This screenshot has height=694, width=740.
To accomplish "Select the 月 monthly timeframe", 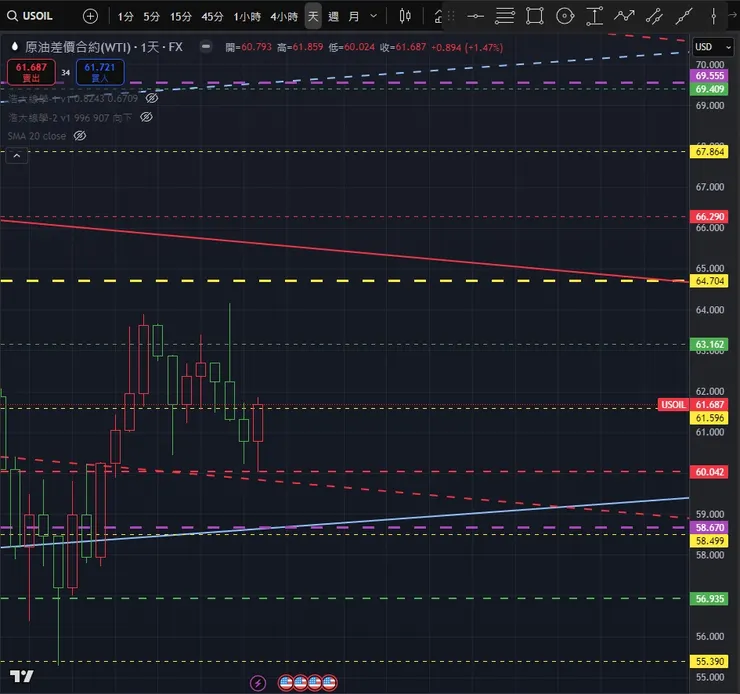I will (353, 17).
